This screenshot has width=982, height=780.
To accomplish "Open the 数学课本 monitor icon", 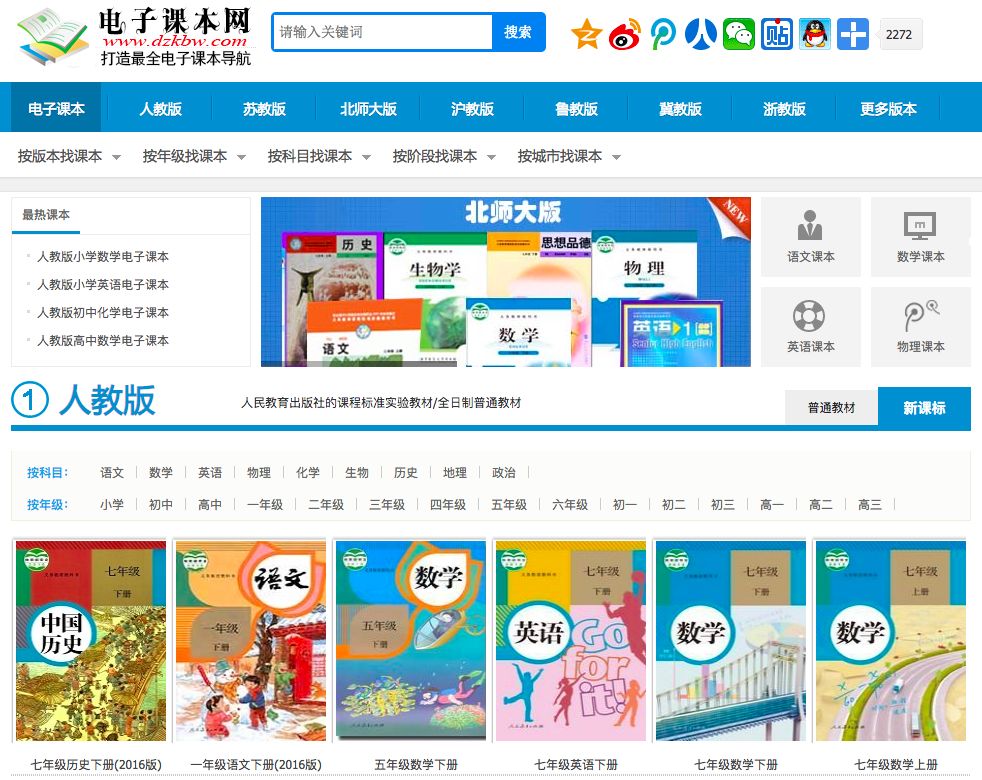I will (920, 236).
